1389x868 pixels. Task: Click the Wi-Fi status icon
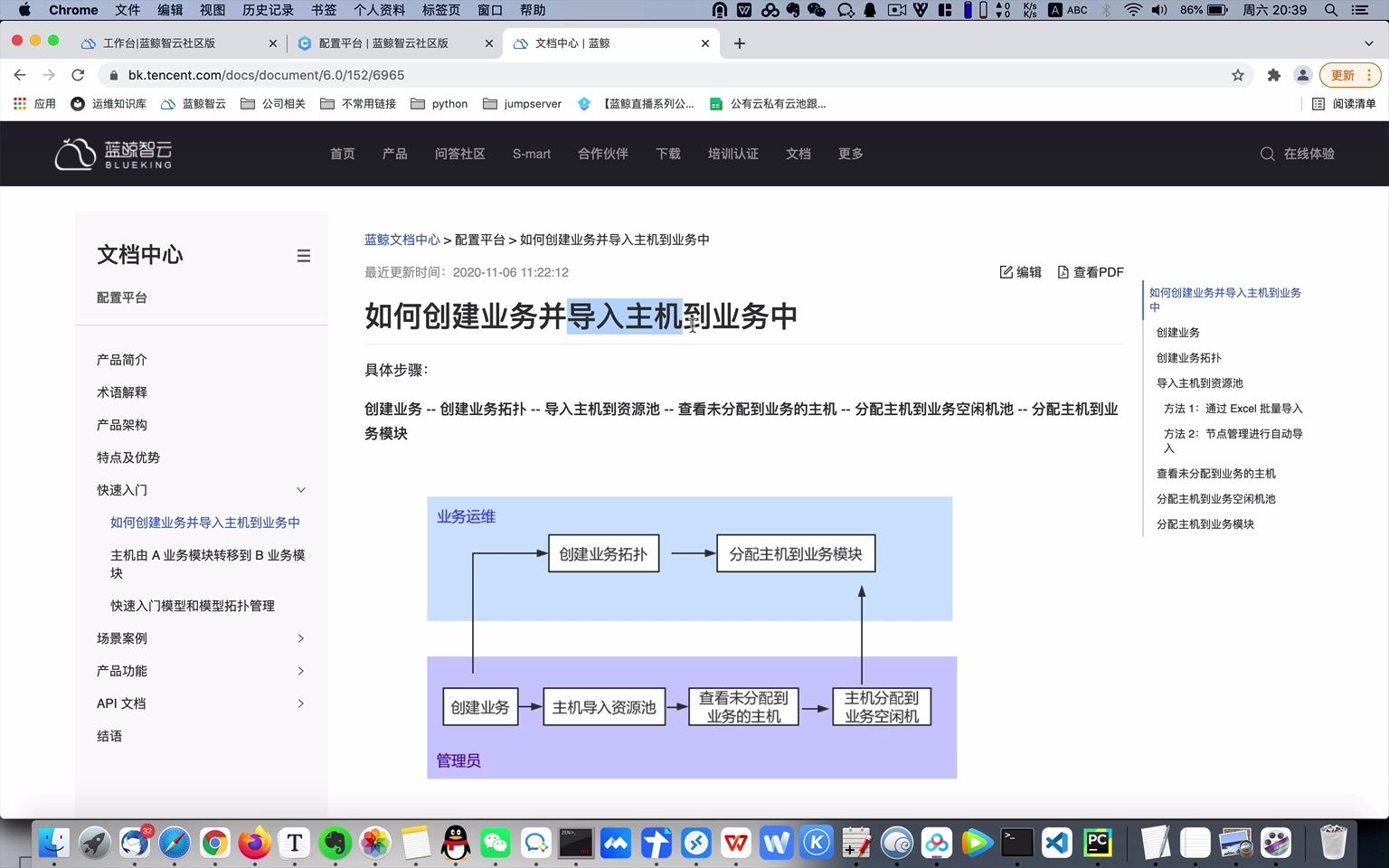pyautogui.click(x=1133, y=10)
